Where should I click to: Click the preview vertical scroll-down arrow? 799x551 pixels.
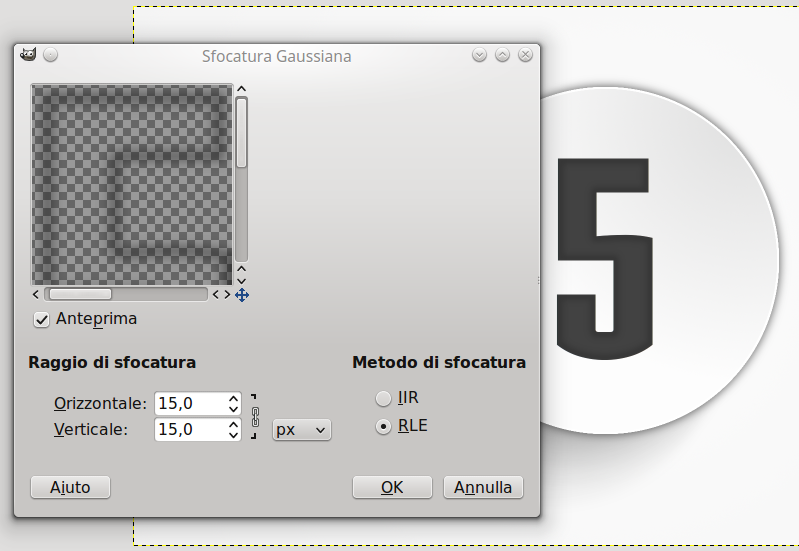tap(242, 281)
